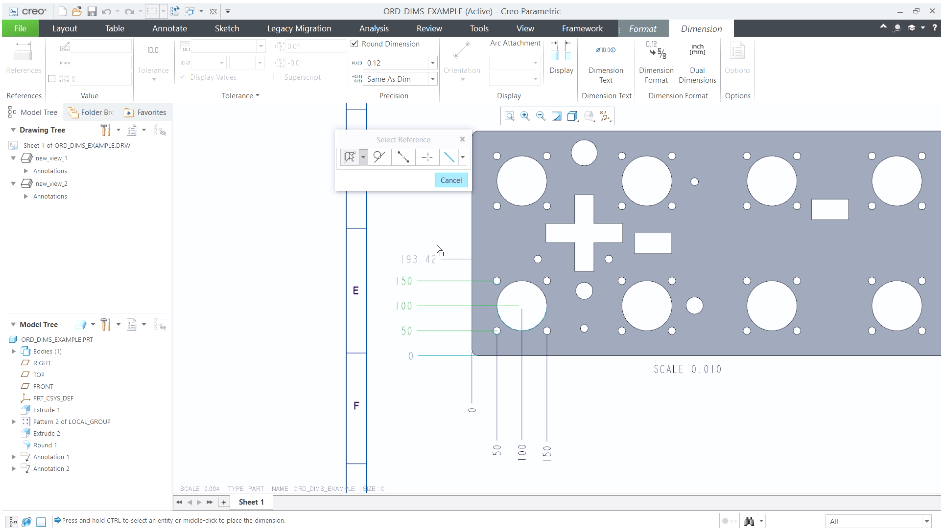Open the decimal places 0.12 dropdown
The height and width of the screenshot is (528, 945).
pos(433,62)
